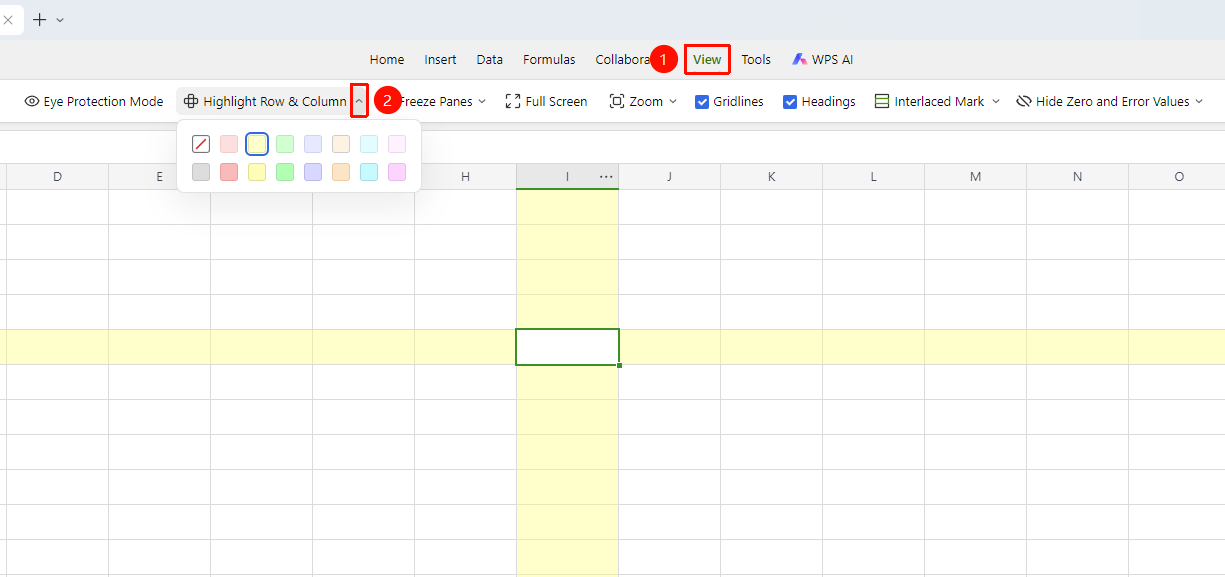
Task: Click the View tab
Action: click(x=707, y=59)
